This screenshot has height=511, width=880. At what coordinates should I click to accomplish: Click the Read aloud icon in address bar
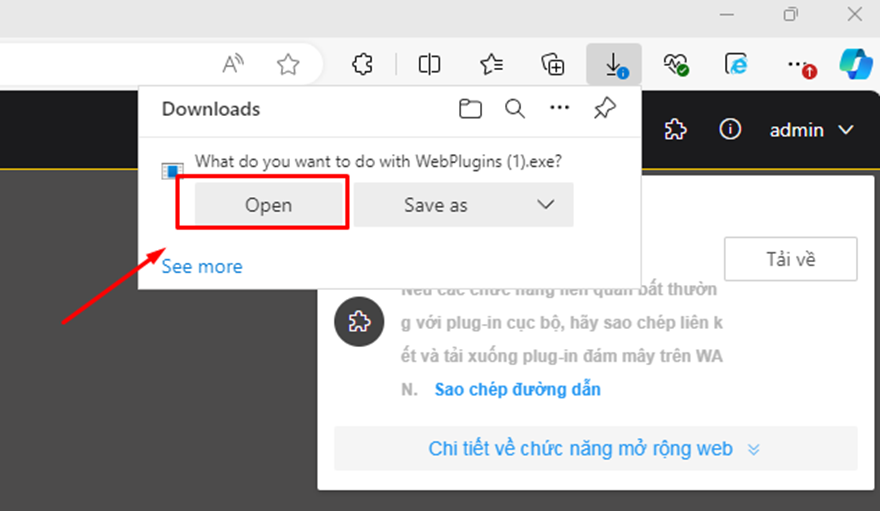pyautogui.click(x=233, y=64)
